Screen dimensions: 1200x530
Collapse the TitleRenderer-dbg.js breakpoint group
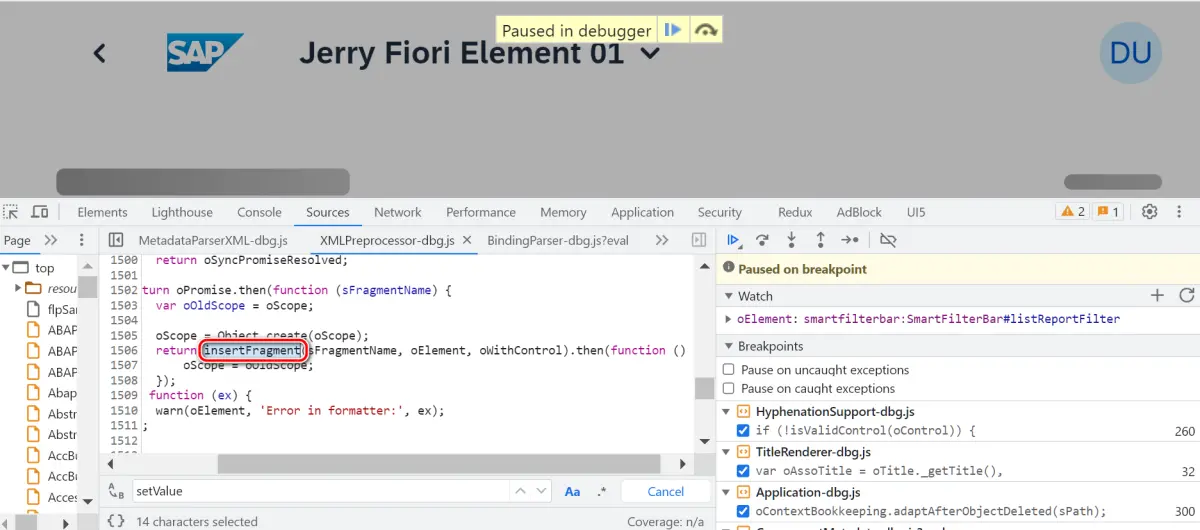pos(728,452)
